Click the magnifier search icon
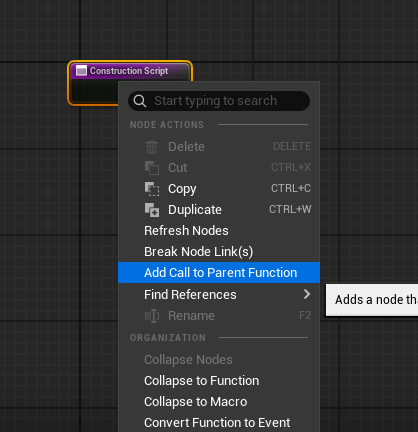This screenshot has height=432, width=418. pyautogui.click(x=140, y=101)
